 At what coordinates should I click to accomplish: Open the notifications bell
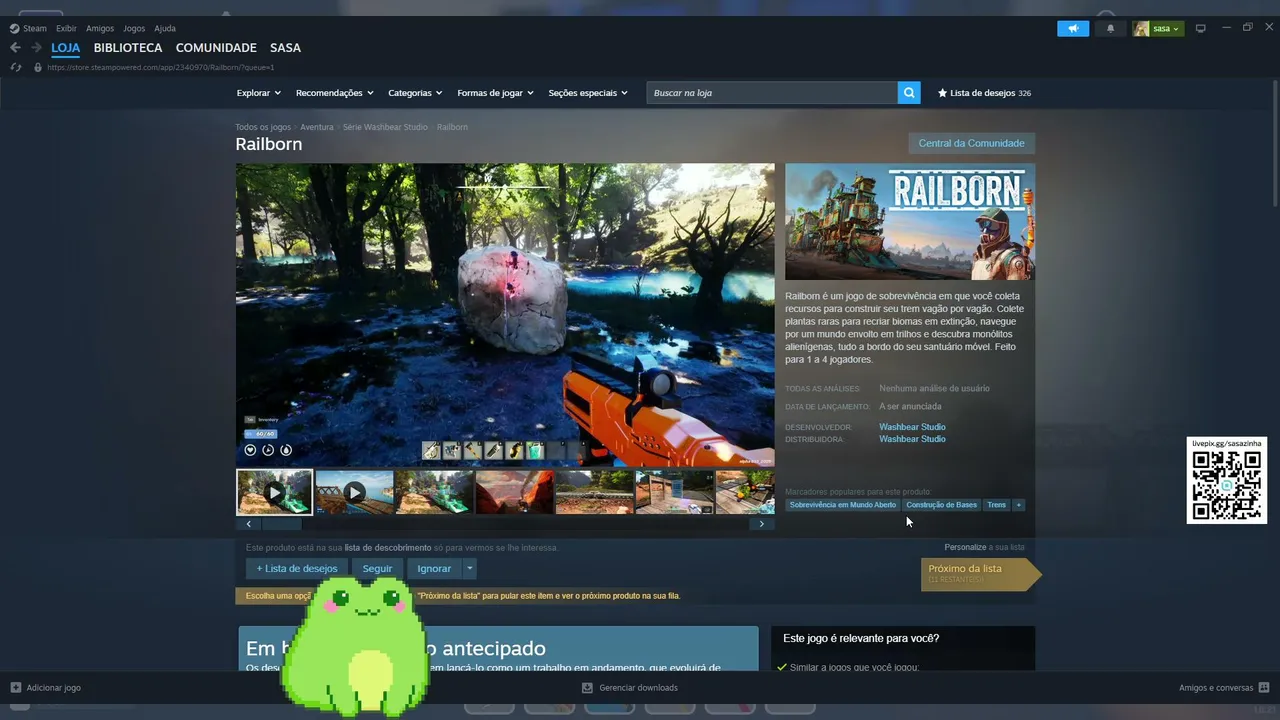tap(1110, 29)
